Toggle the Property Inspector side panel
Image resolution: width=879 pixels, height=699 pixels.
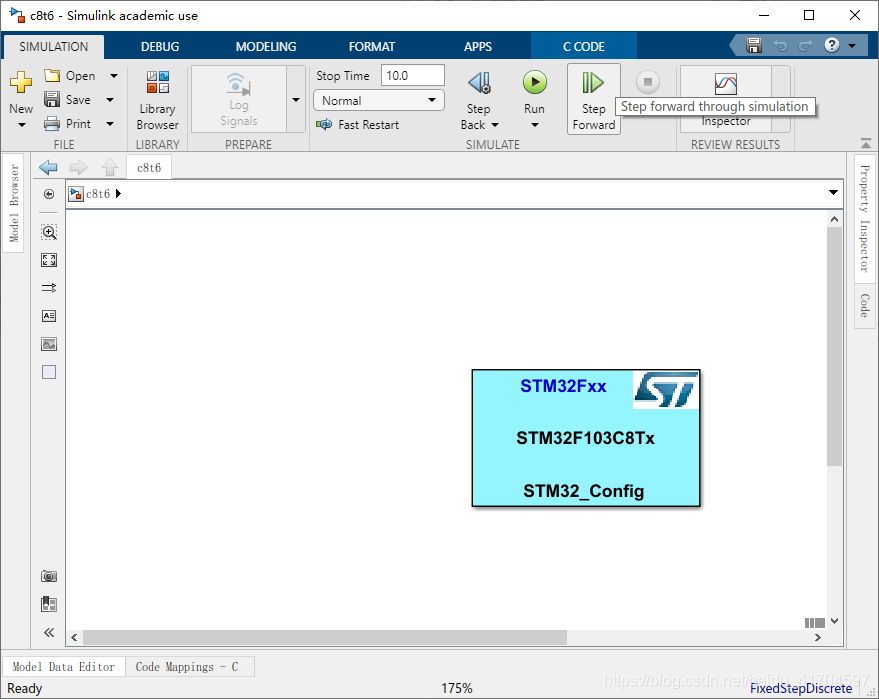(865, 217)
